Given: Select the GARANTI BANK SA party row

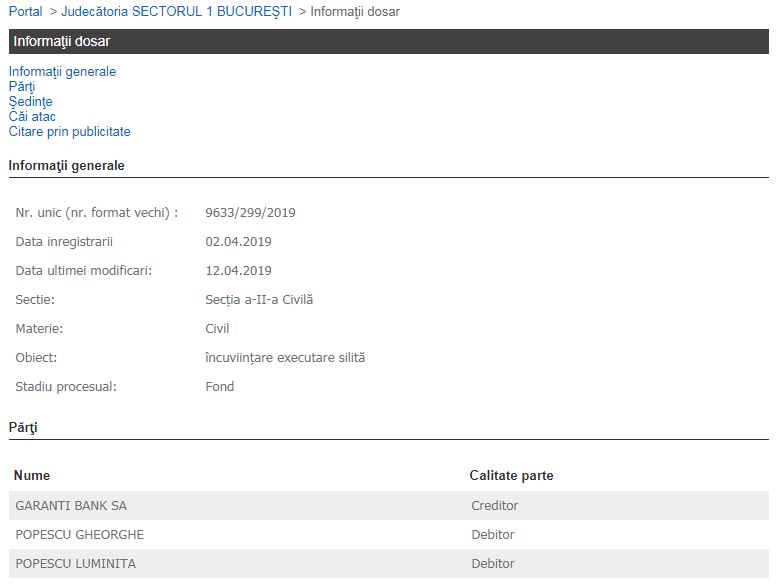Looking at the screenshot, I should coord(71,506).
